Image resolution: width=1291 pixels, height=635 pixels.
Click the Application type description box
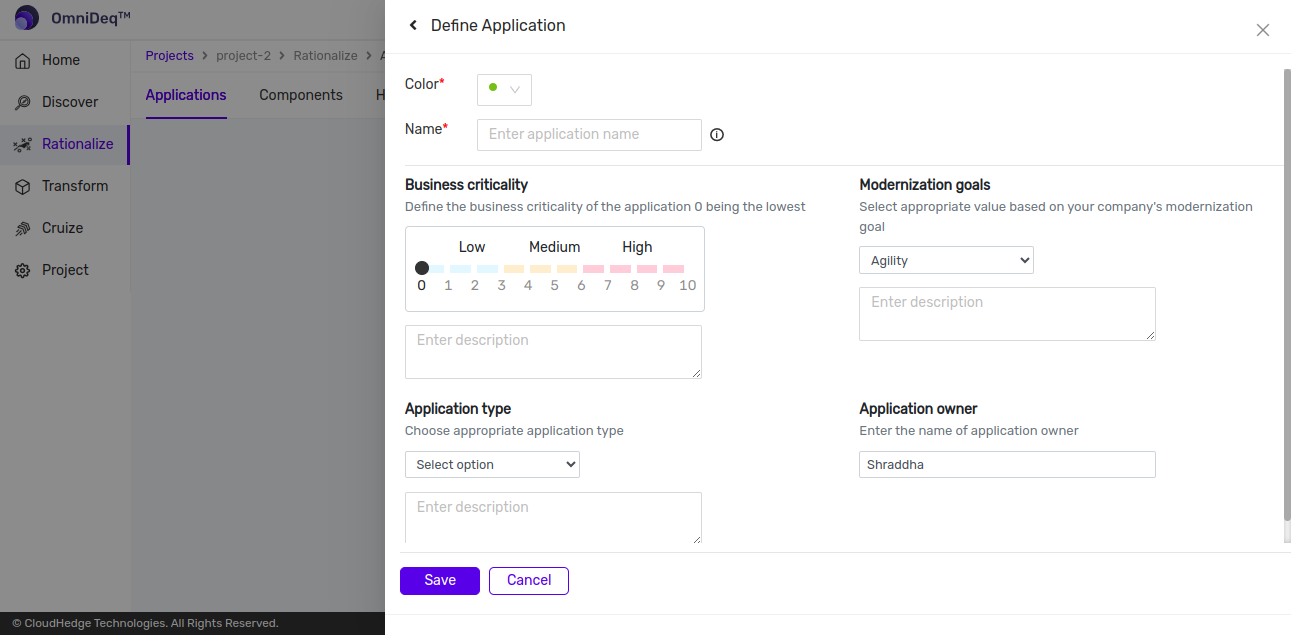(553, 518)
